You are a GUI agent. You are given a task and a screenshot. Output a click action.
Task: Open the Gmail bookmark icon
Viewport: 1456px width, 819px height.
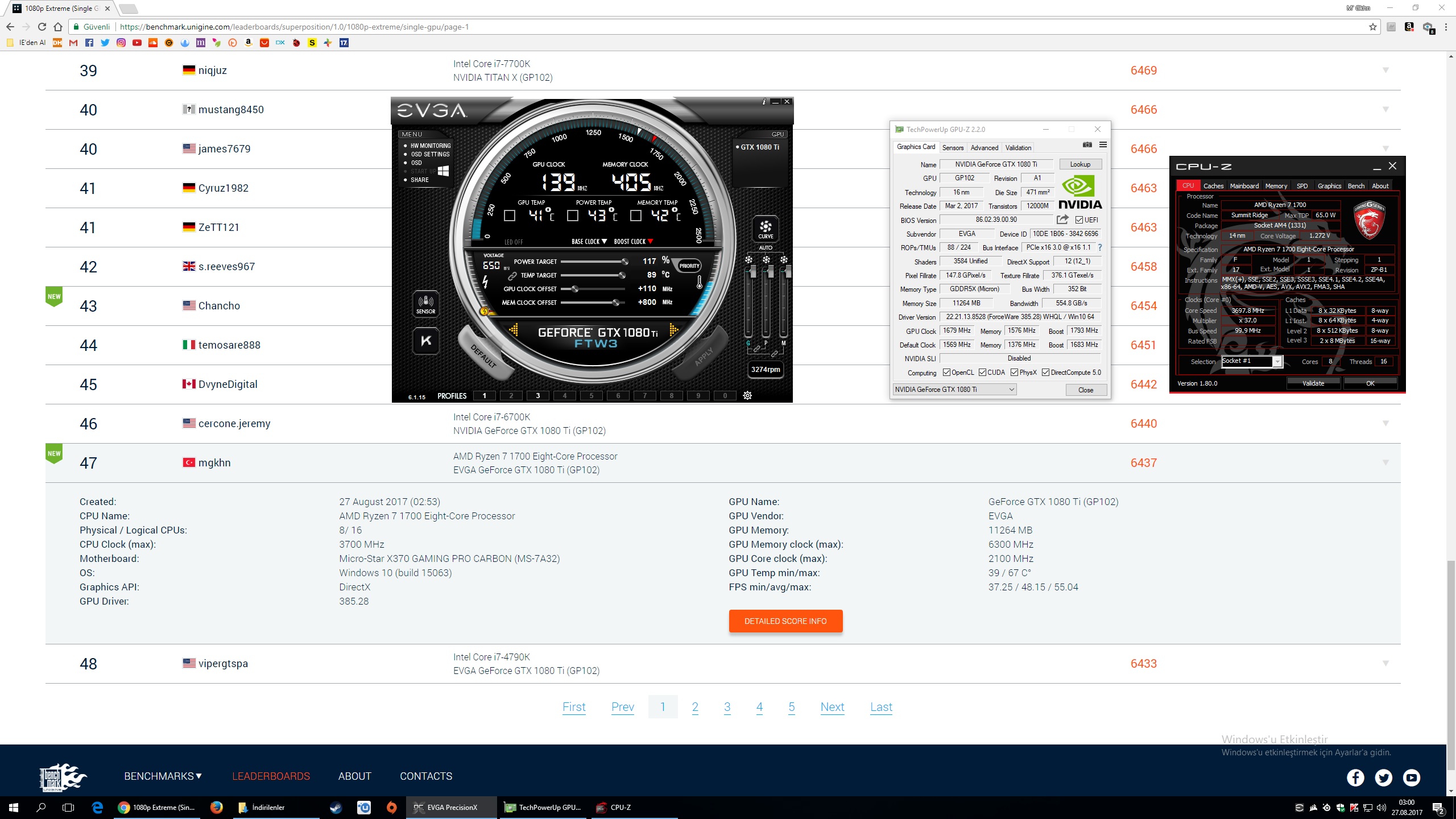[73, 43]
